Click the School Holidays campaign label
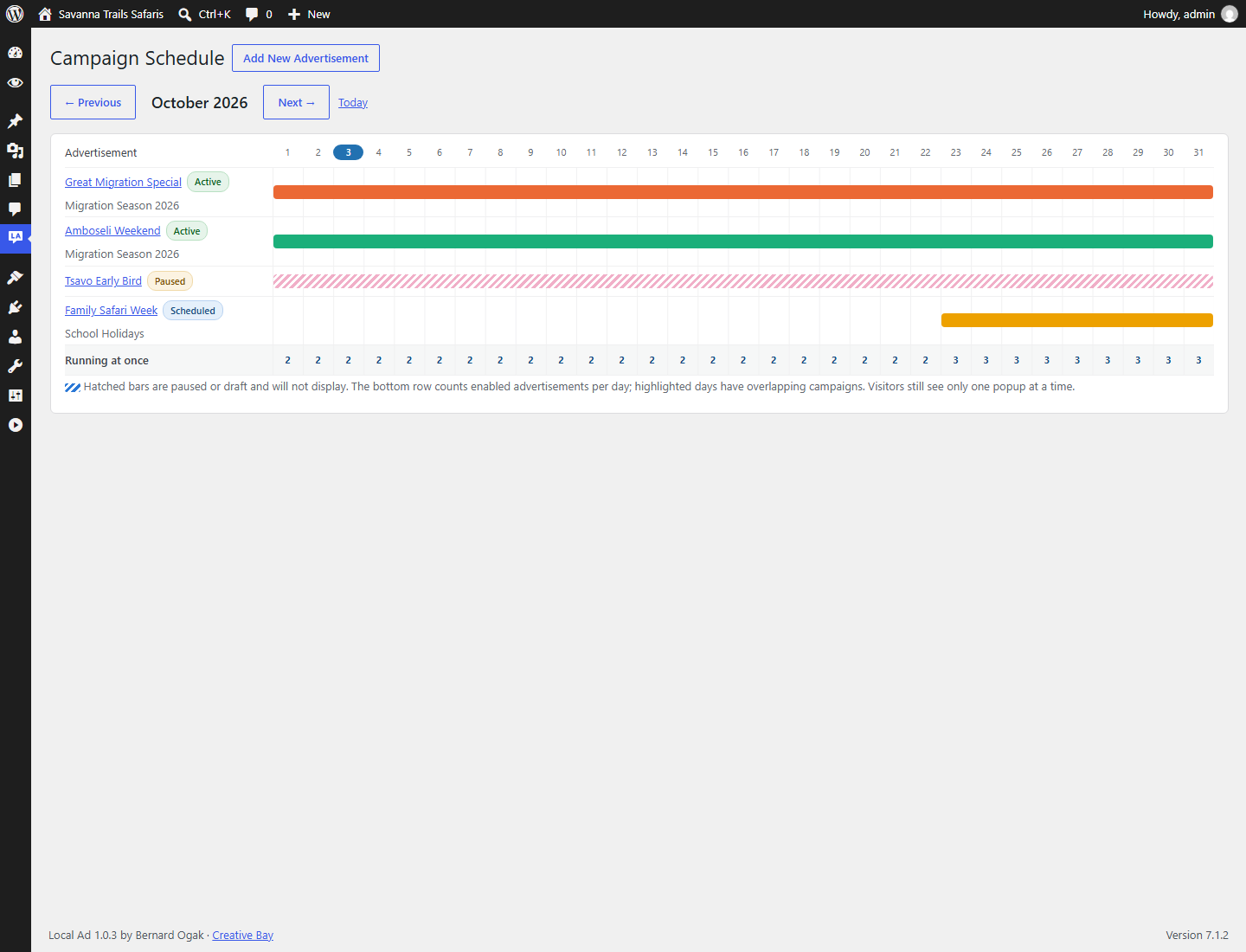This screenshot has height=952, width=1246. pos(105,333)
